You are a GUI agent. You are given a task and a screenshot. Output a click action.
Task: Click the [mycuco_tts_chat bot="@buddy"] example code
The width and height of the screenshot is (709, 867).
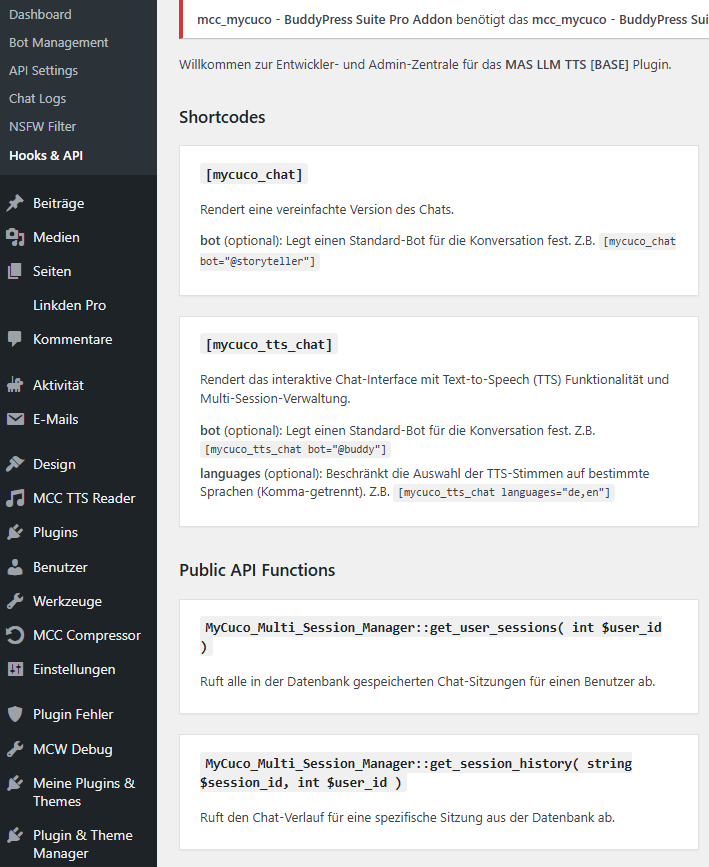[x=295, y=449]
